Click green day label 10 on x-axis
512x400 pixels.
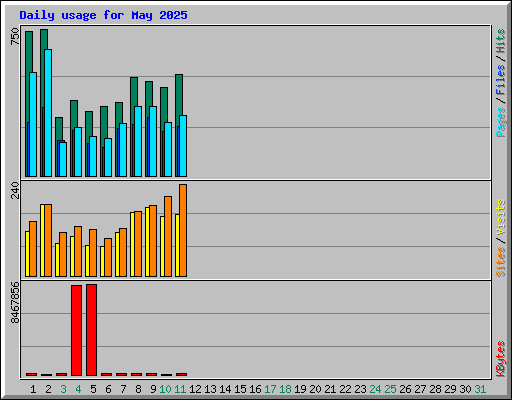pyautogui.click(x=165, y=389)
